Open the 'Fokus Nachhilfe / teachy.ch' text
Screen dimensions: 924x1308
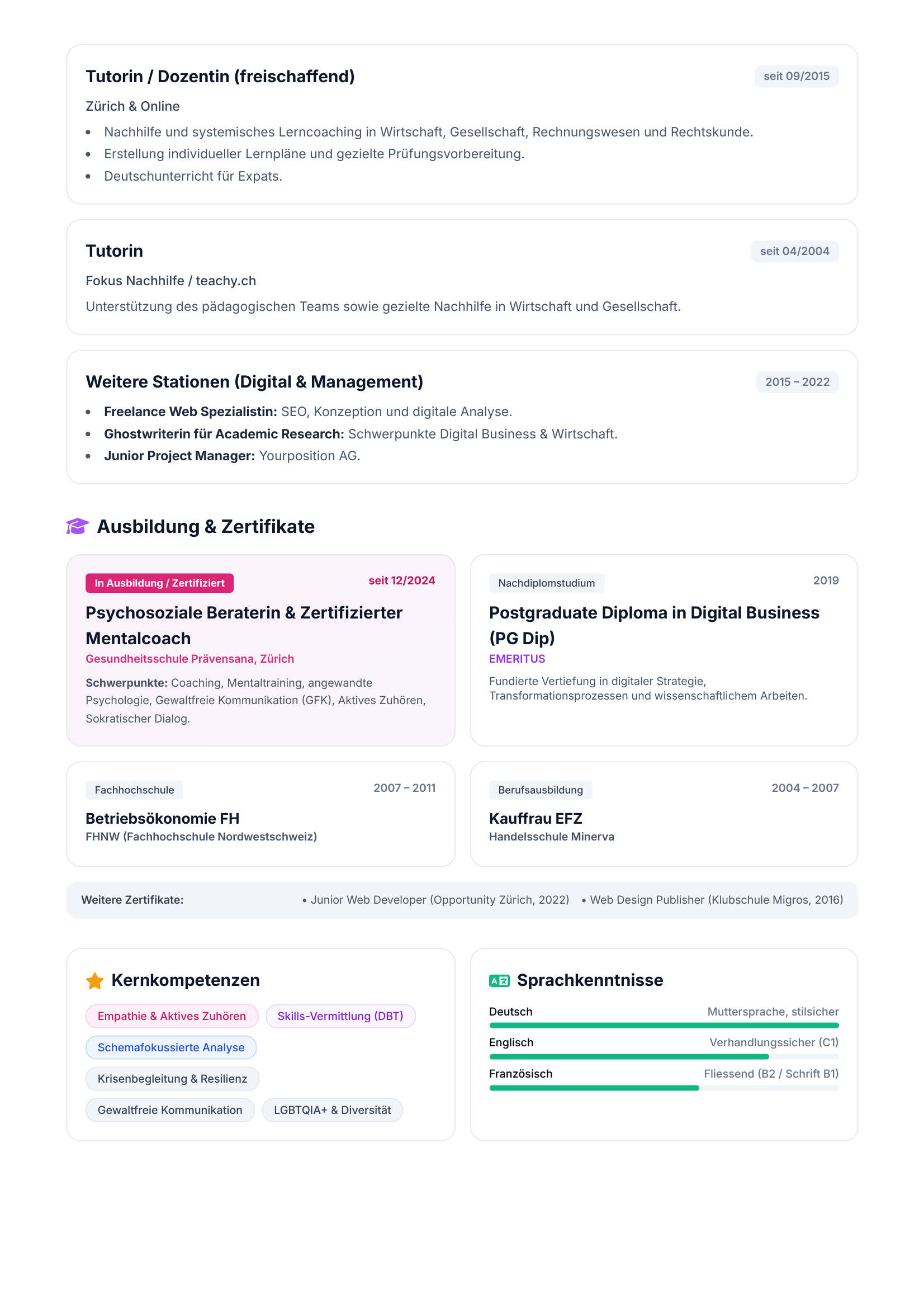171,281
